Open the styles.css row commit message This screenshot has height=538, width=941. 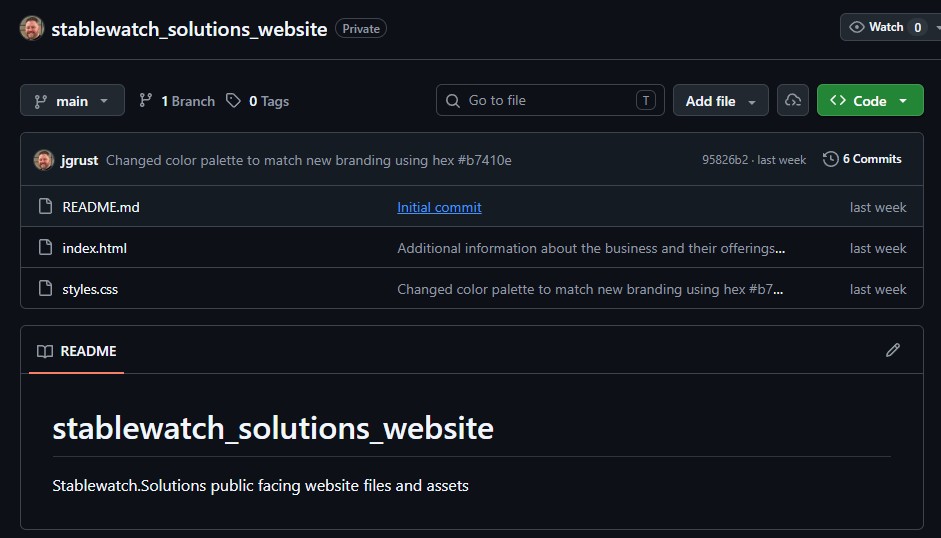click(590, 289)
